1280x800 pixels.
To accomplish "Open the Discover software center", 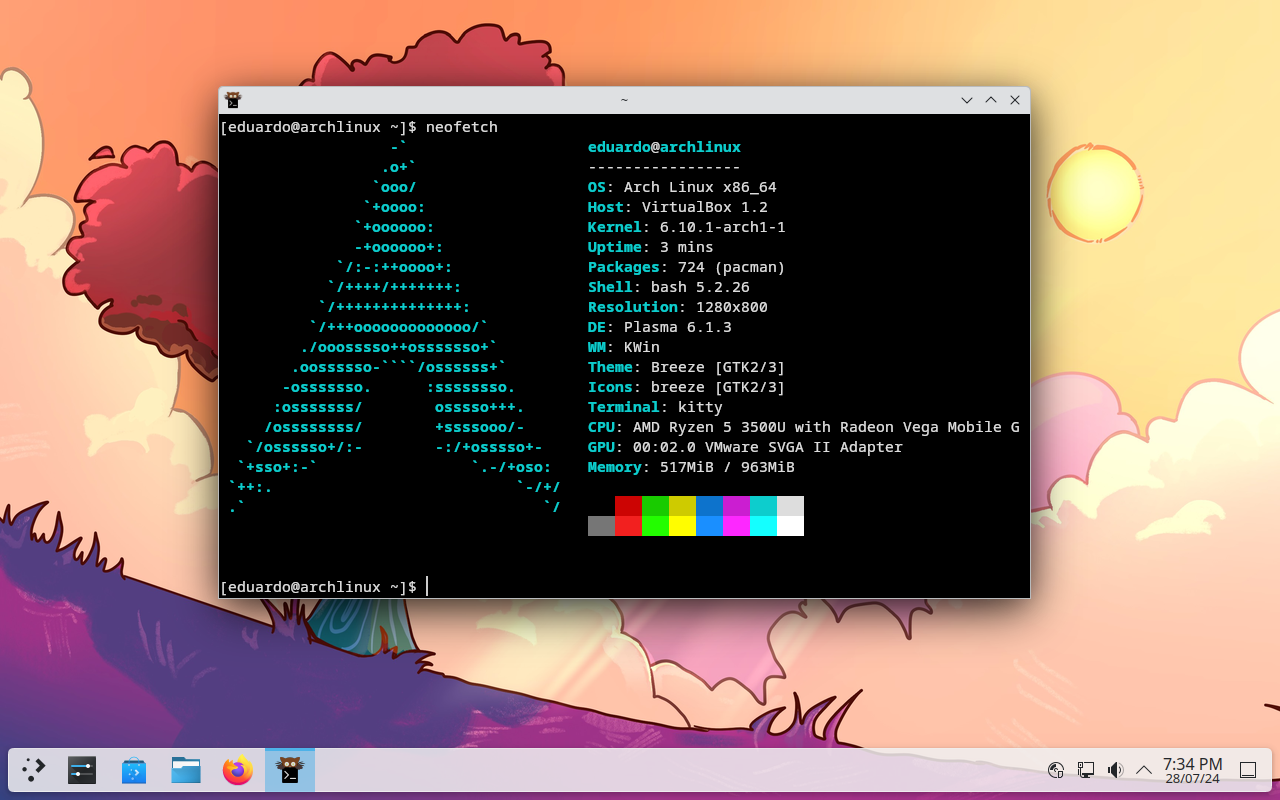I will [134, 770].
